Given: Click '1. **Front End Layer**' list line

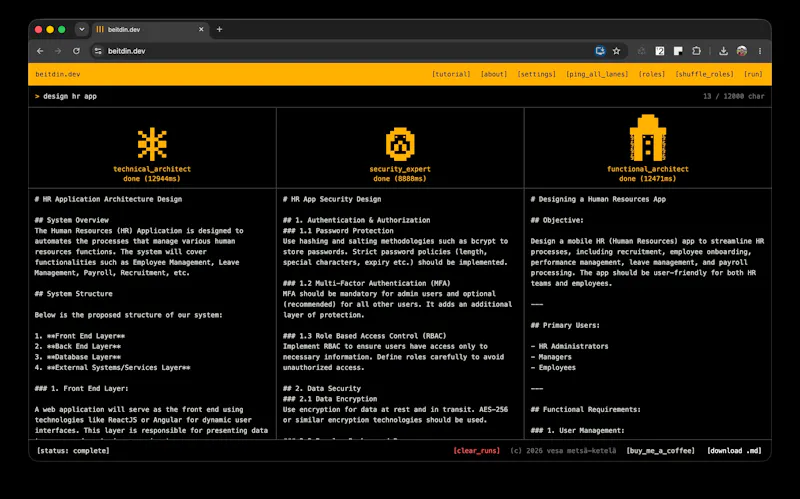Looking at the screenshot, I should tap(80, 336).
